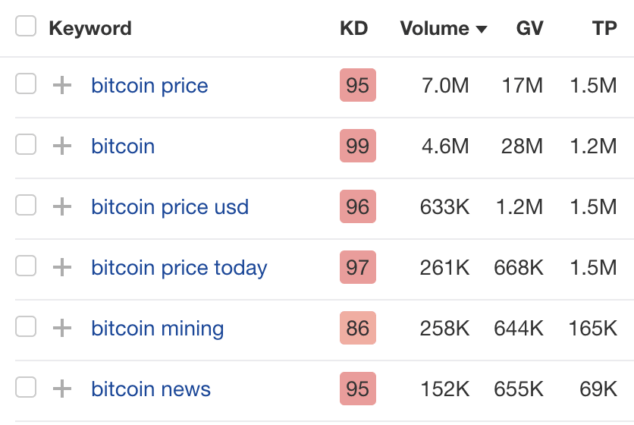
Task: Sort by Volume column dropdown arrow
Action: 482,29
